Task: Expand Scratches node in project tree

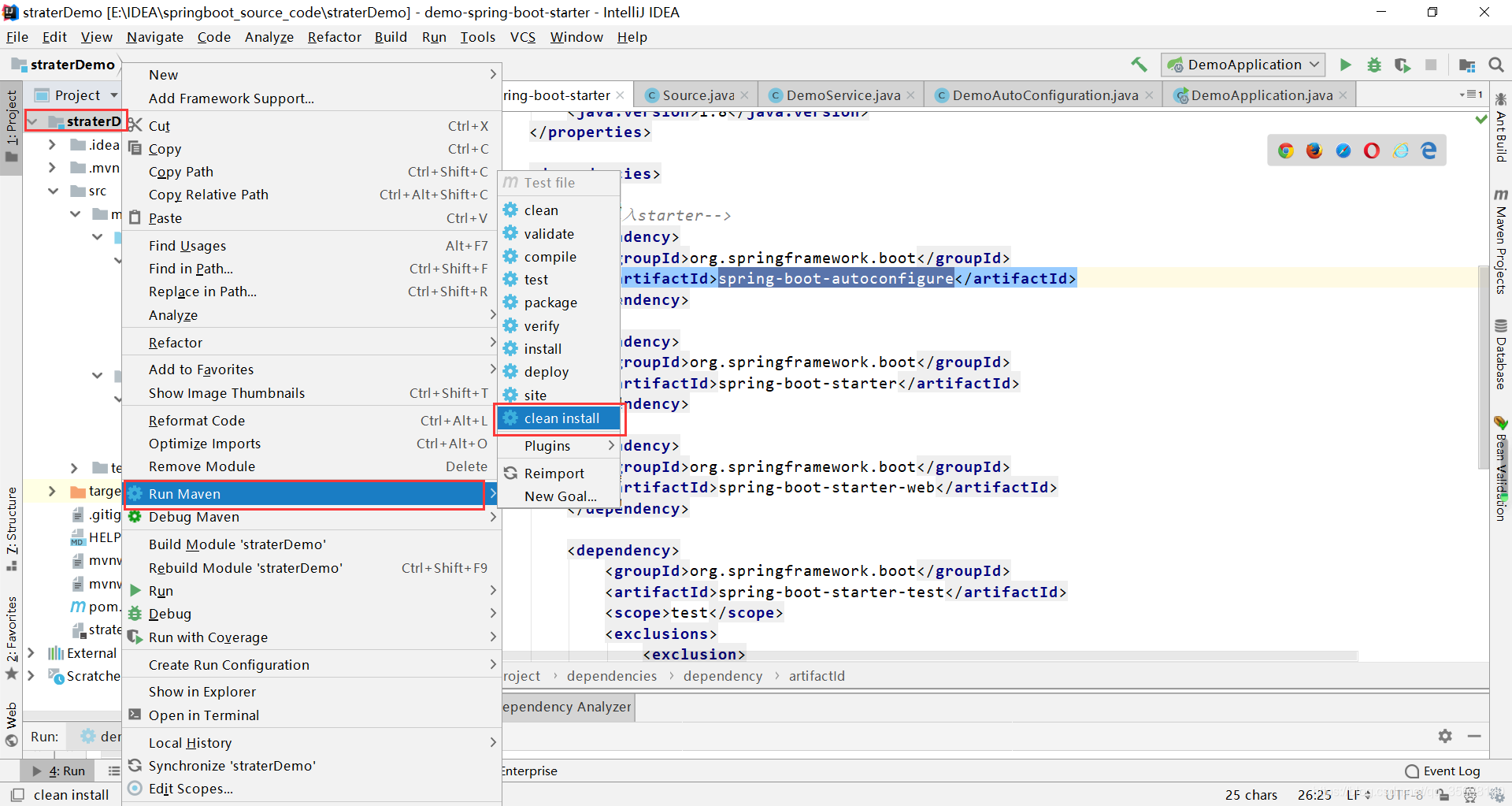Action: (31, 676)
